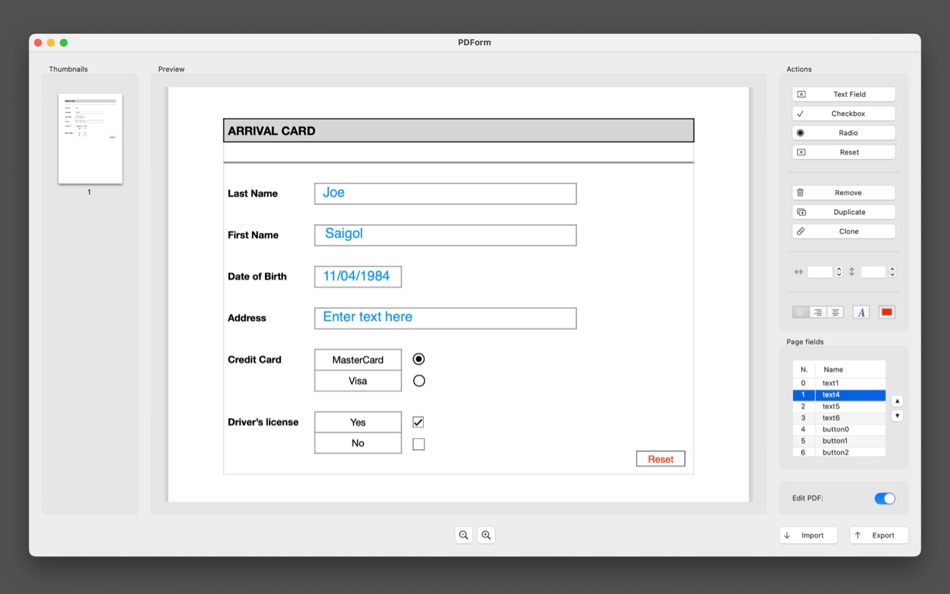Image resolution: width=950 pixels, height=594 pixels.
Task: Click the red Reset button on the form
Action: coord(660,459)
